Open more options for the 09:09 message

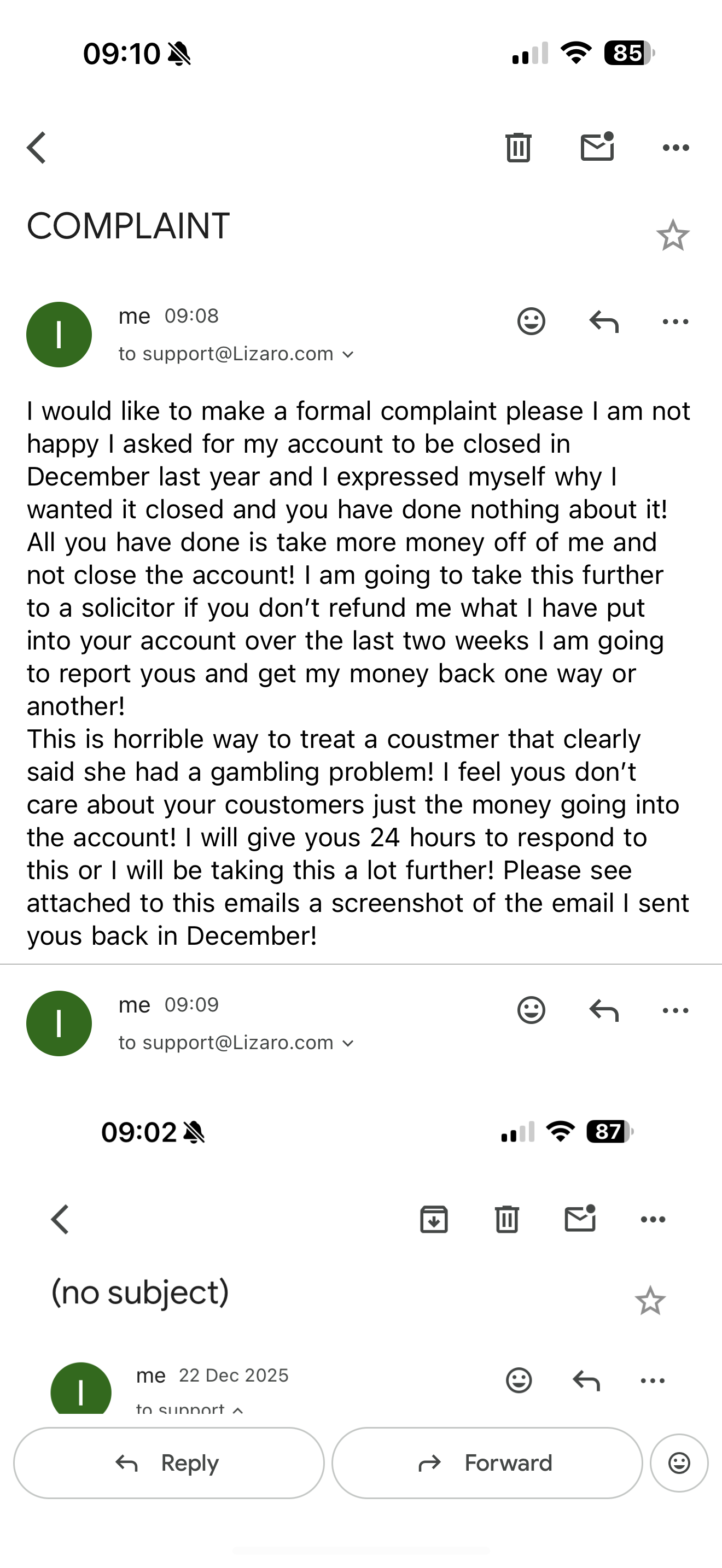(676, 1010)
